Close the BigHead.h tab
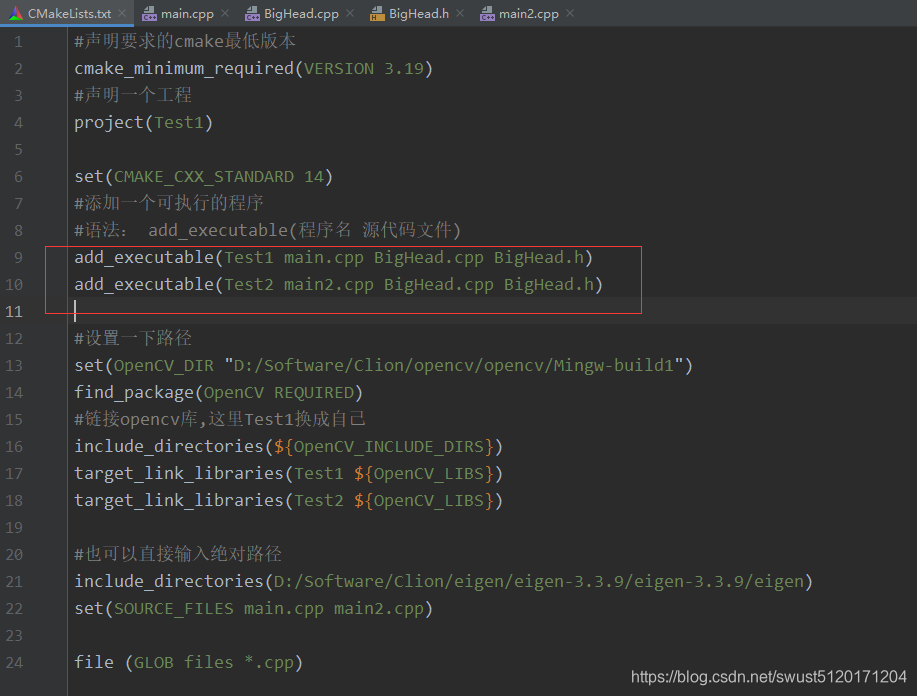Viewport: 917px width, 696px height. (x=459, y=13)
